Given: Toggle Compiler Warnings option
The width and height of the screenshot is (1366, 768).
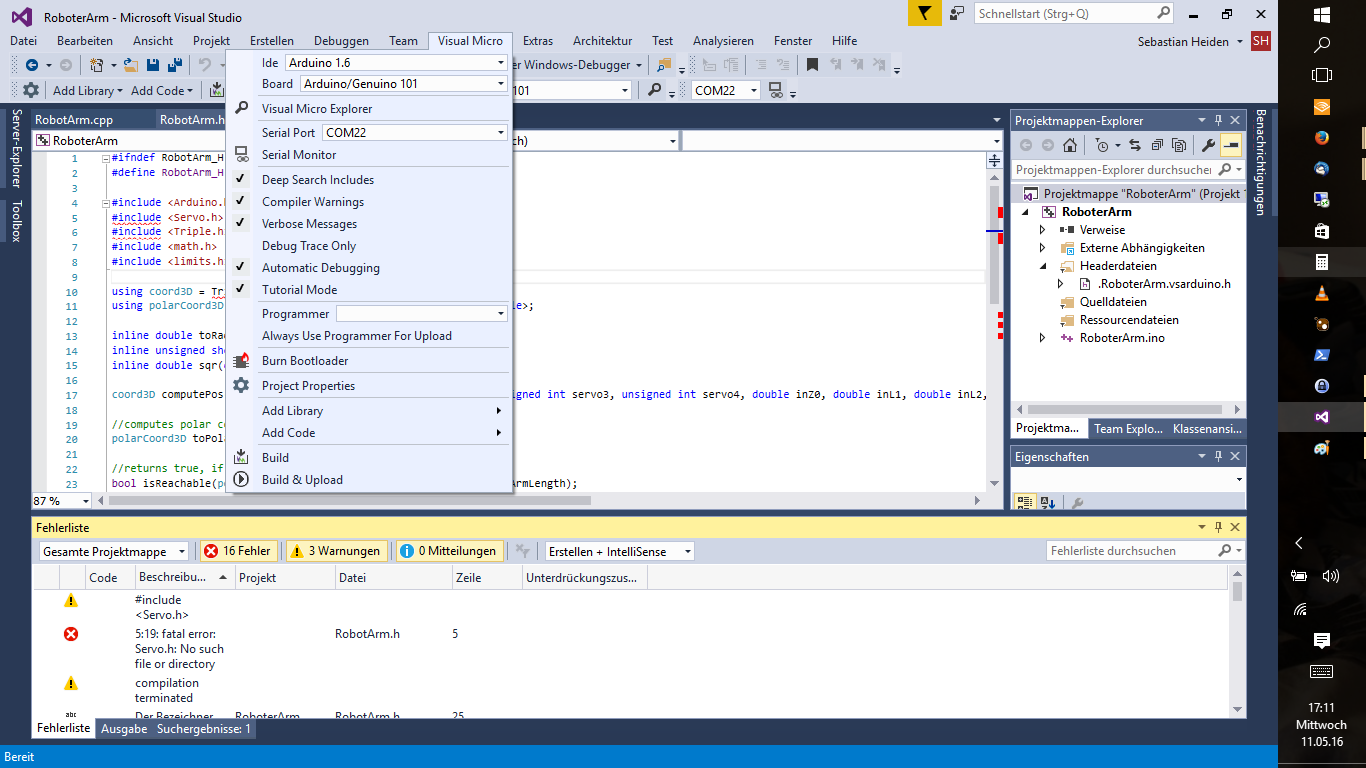Looking at the screenshot, I should click(312, 202).
